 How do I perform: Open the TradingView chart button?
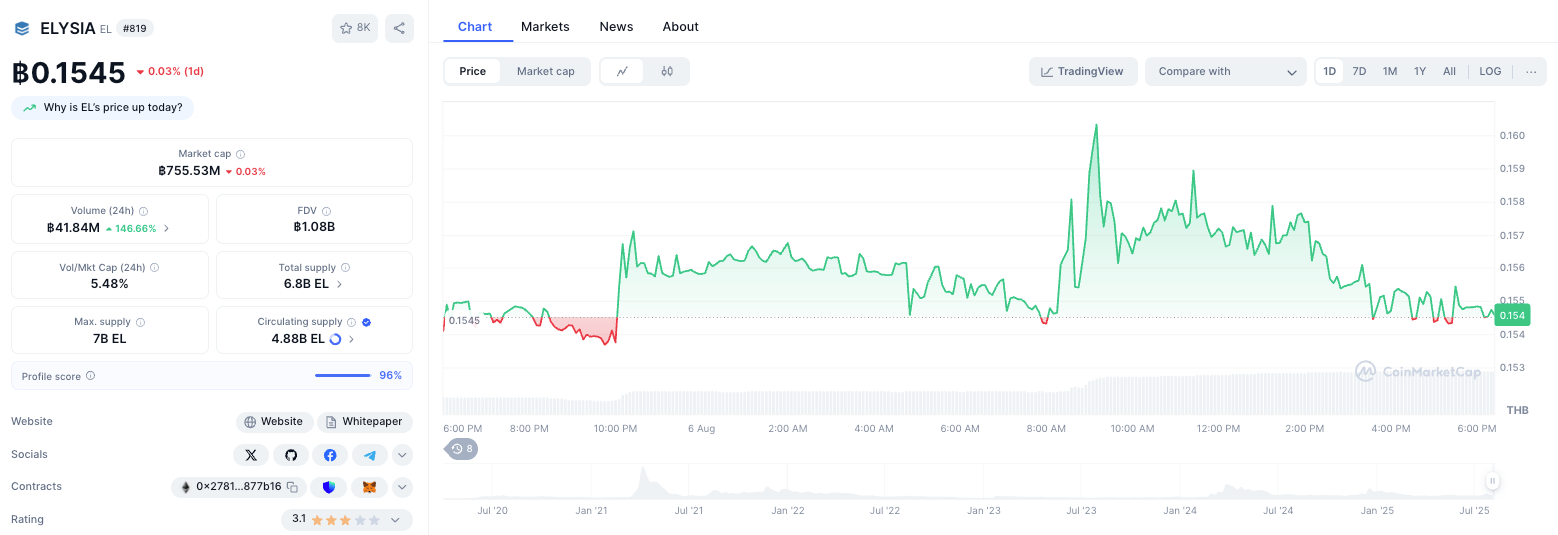[x=1082, y=71]
